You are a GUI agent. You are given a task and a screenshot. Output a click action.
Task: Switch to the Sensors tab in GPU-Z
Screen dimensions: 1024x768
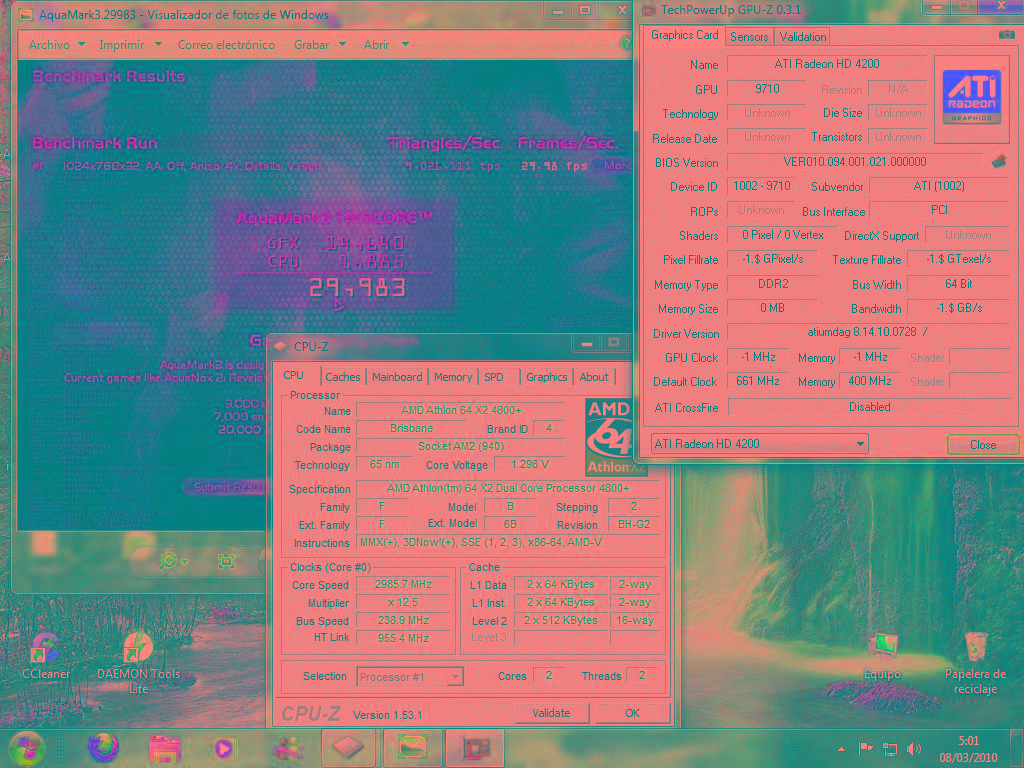point(749,37)
